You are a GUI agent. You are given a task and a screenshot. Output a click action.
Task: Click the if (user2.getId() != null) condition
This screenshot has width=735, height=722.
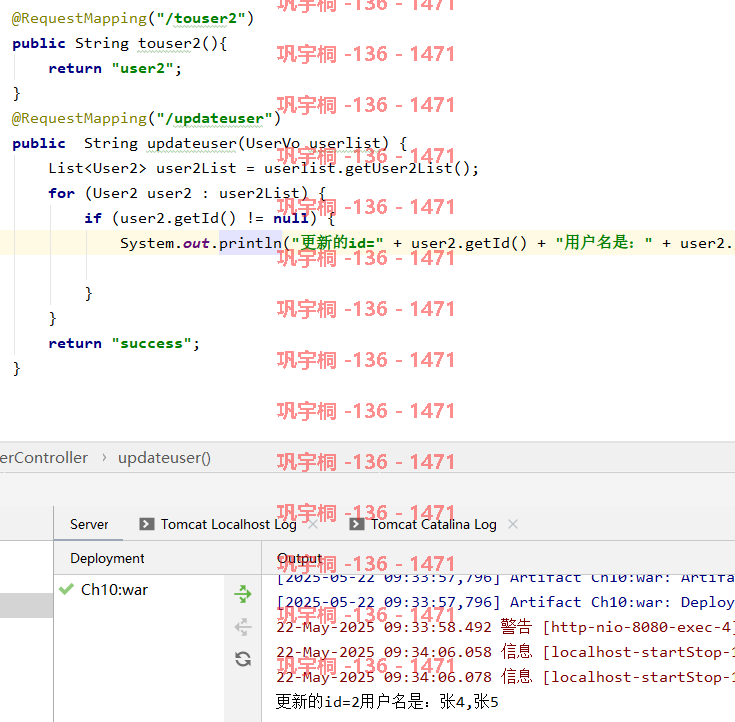214,218
